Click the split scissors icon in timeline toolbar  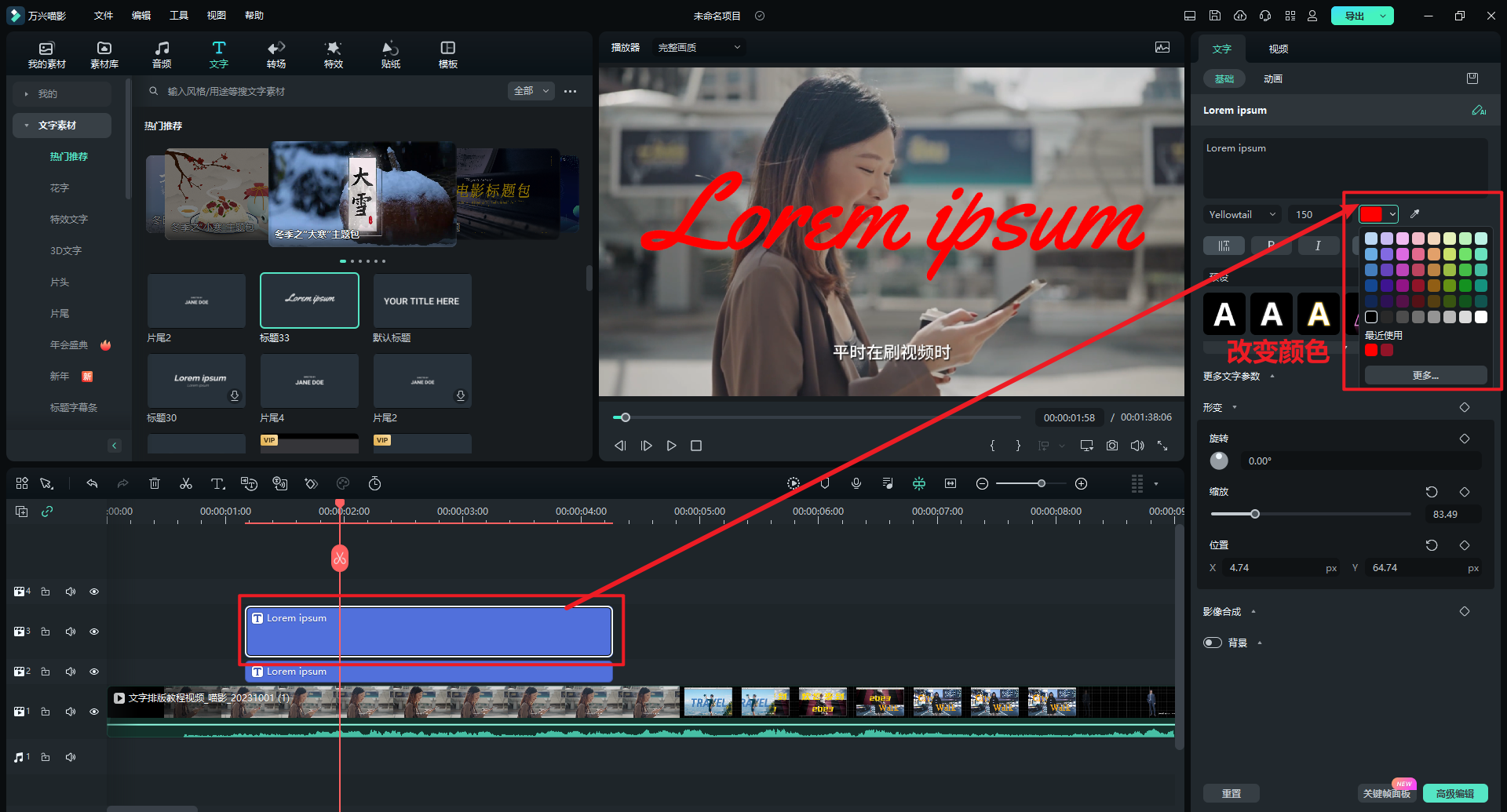(186, 484)
